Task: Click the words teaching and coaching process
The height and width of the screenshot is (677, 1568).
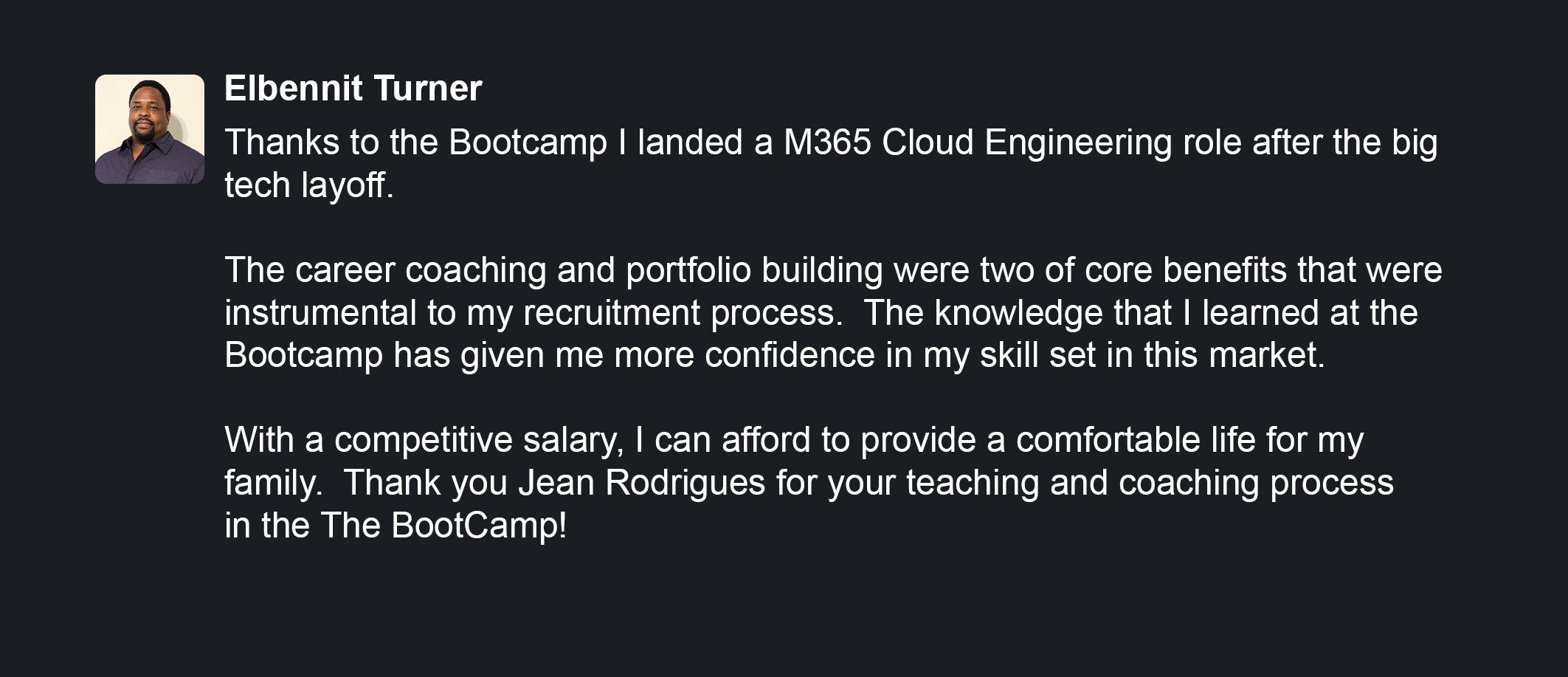Action: (x=1150, y=483)
